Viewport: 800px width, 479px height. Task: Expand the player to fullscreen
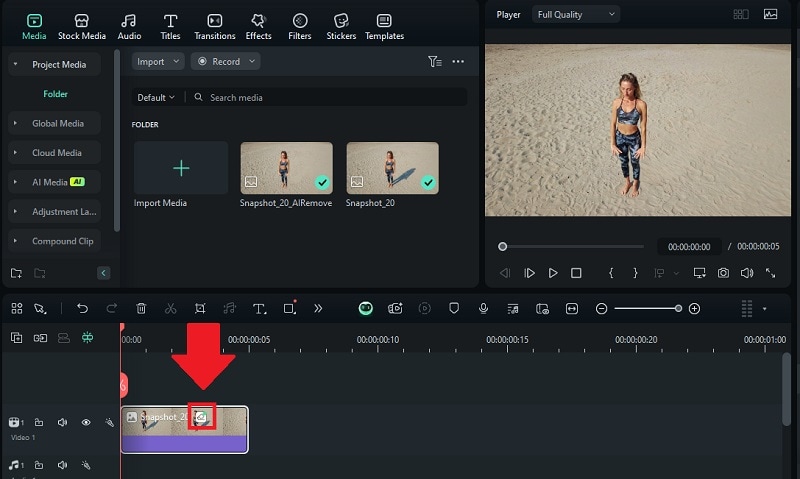click(770, 273)
